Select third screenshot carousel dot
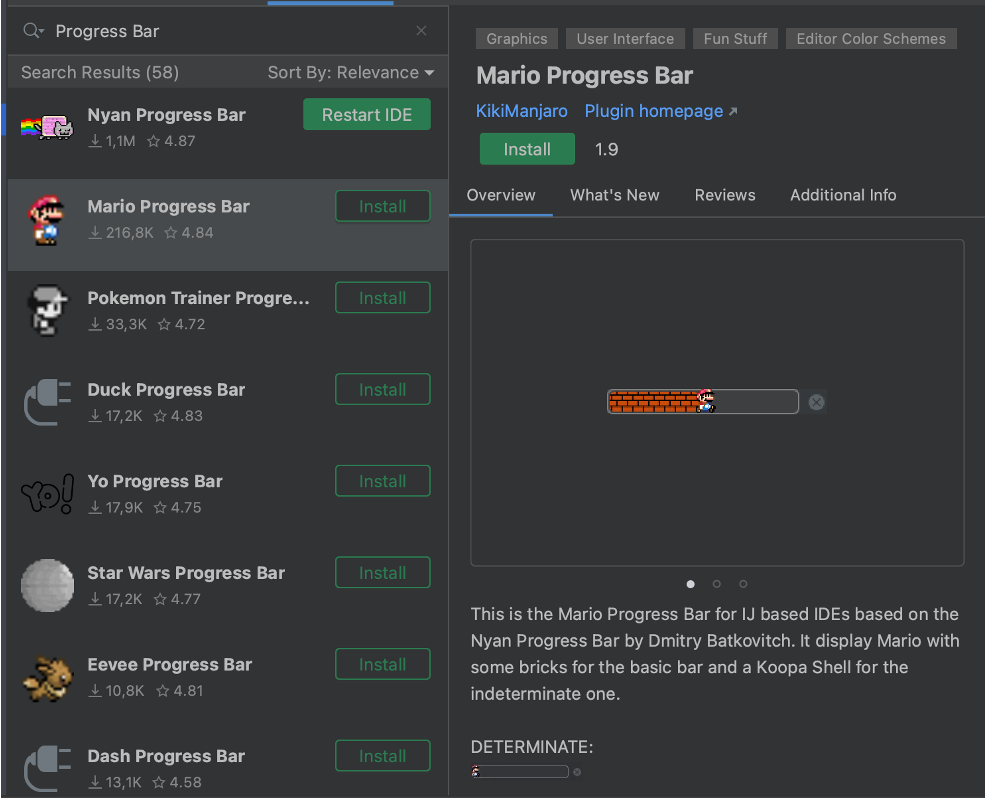The image size is (986, 798). coord(743,584)
